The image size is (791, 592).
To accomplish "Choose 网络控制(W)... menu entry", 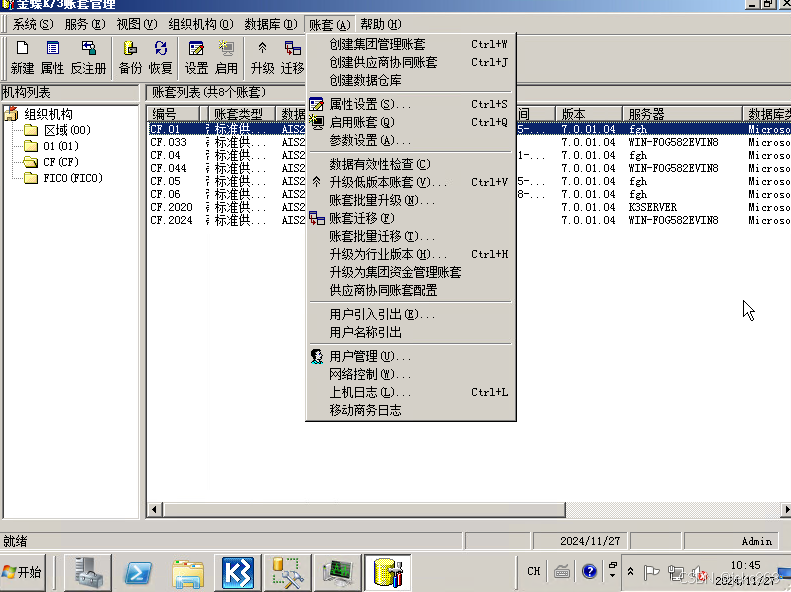I will click(x=411, y=375).
